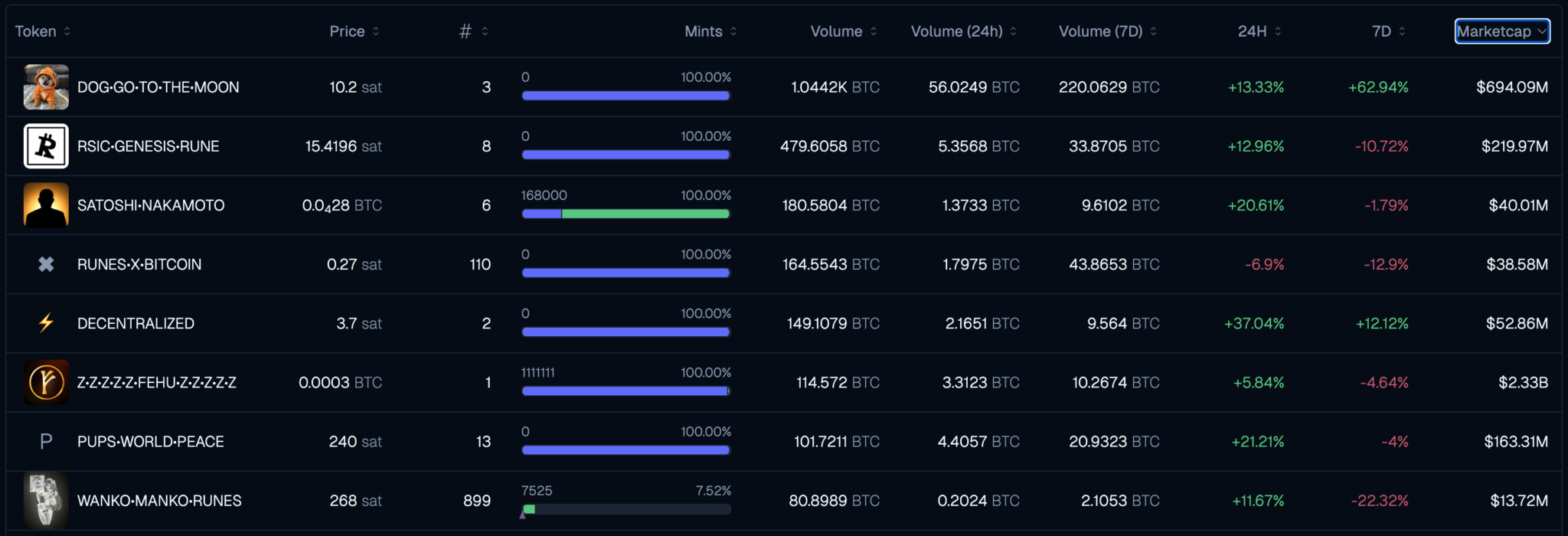This screenshot has width=1568, height=536.
Task: Click the DOG•GO•TO•THE•MOON dog avatar icon
Action: click(46, 87)
